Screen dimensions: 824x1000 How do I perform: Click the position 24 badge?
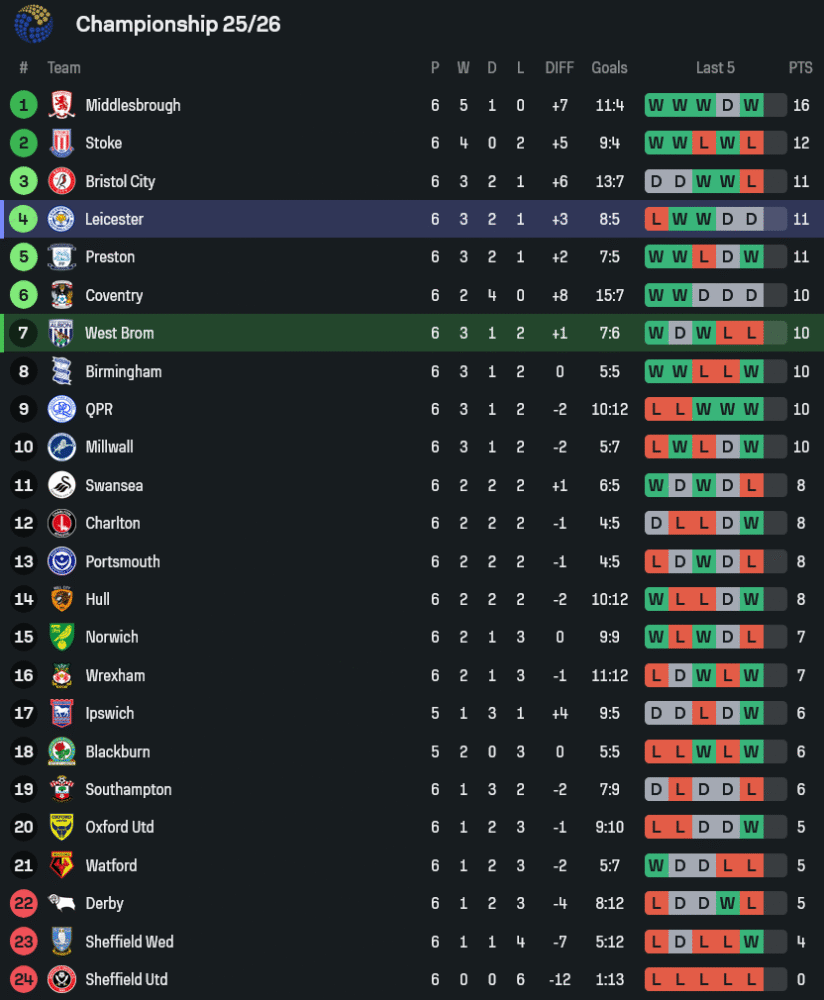[24, 979]
